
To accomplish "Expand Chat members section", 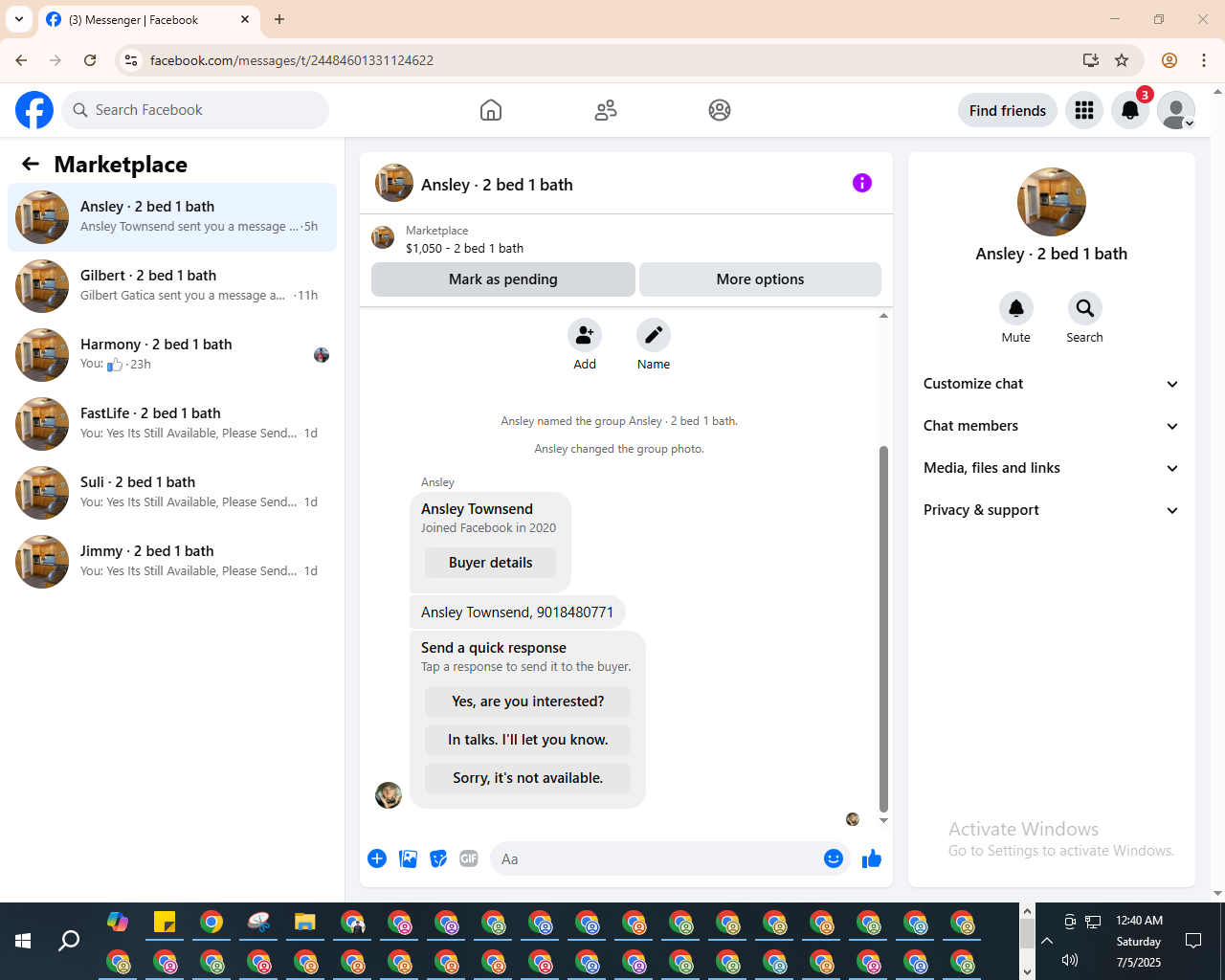I will [1052, 426].
